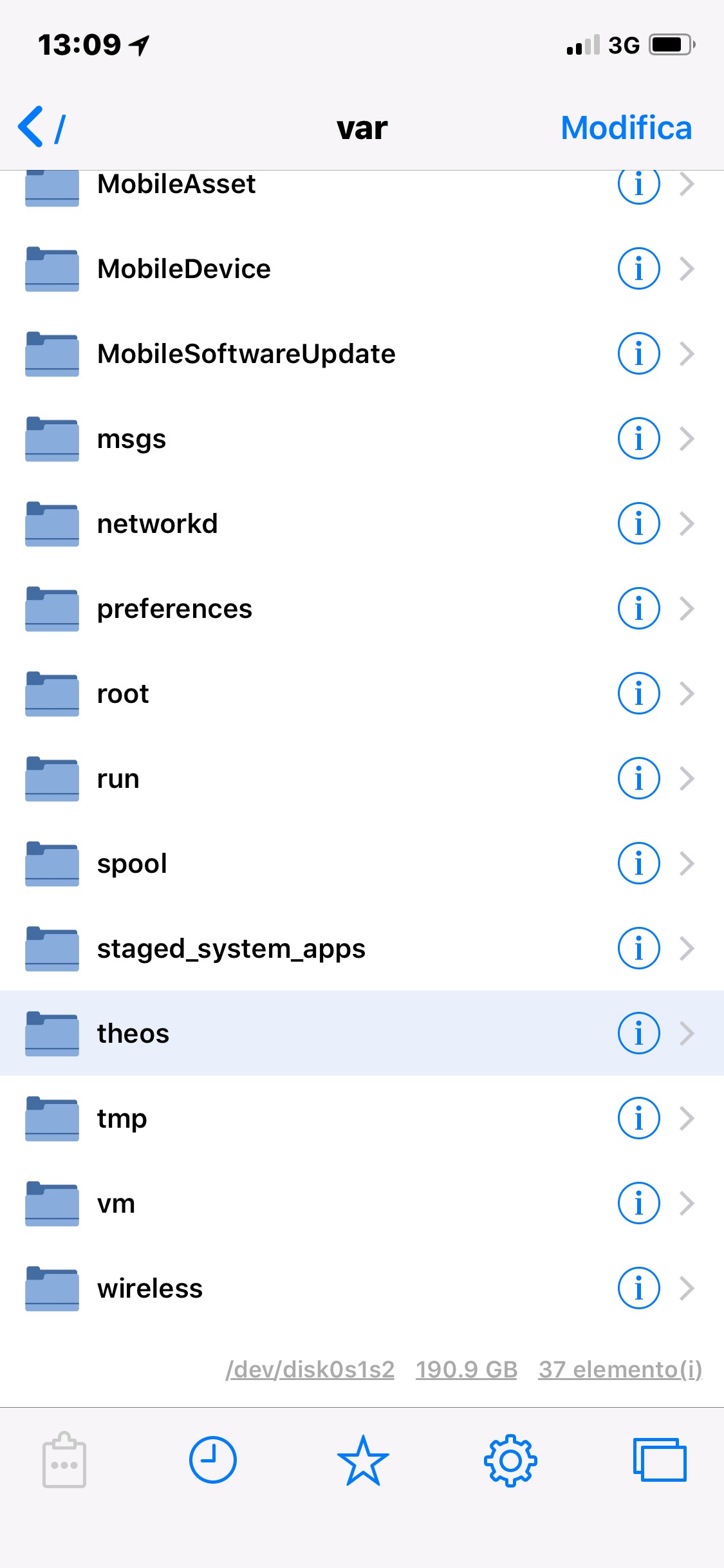Open the MobileSoftwareUpdate folder
The width and height of the screenshot is (724, 1568).
tap(246, 353)
